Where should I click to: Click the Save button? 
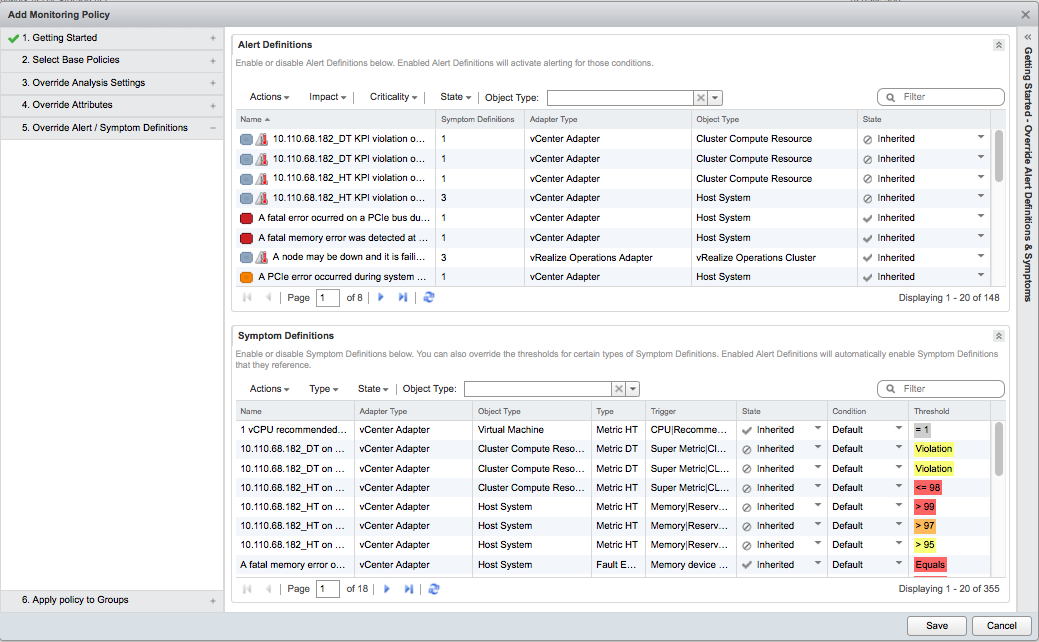[937, 626]
